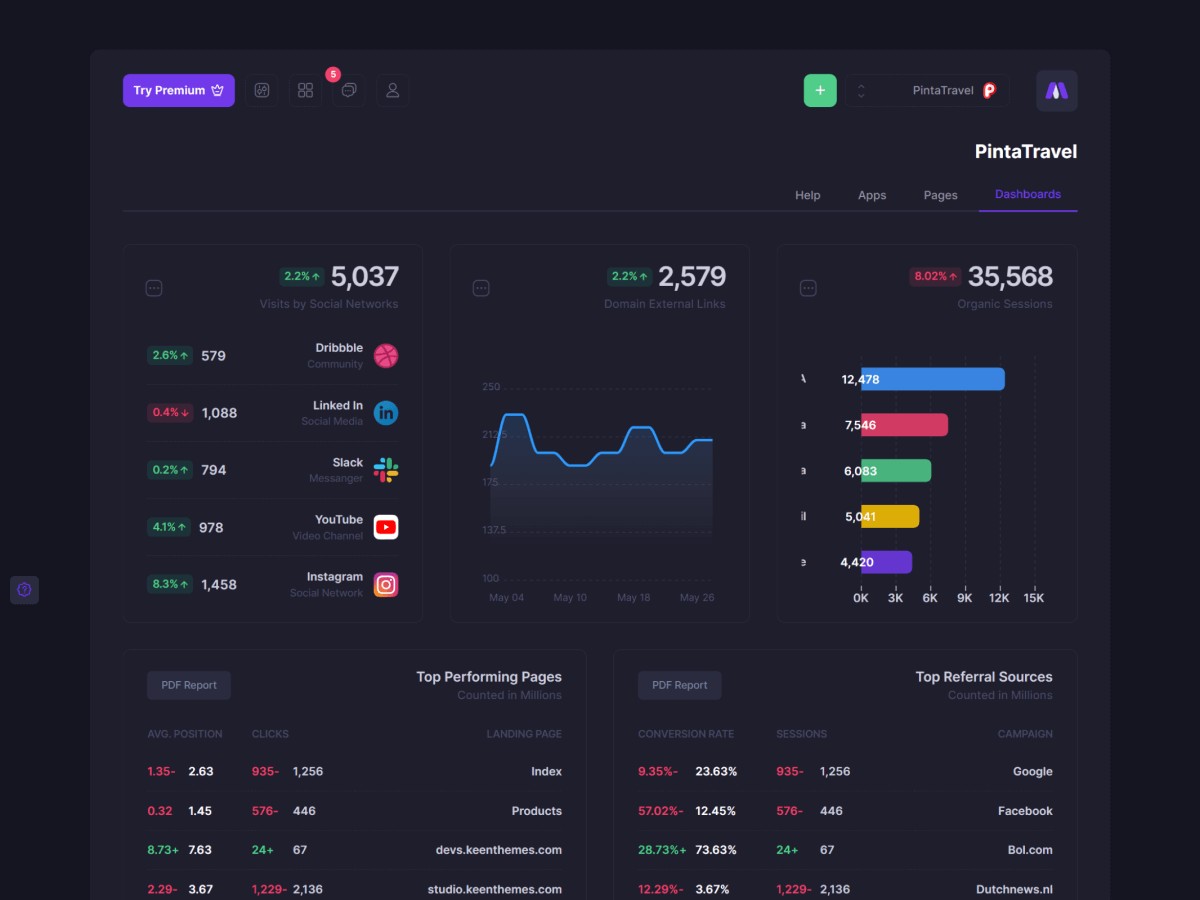1200x900 pixels.
Task: Open the user profile icon
Action: [x=392, y=90]
